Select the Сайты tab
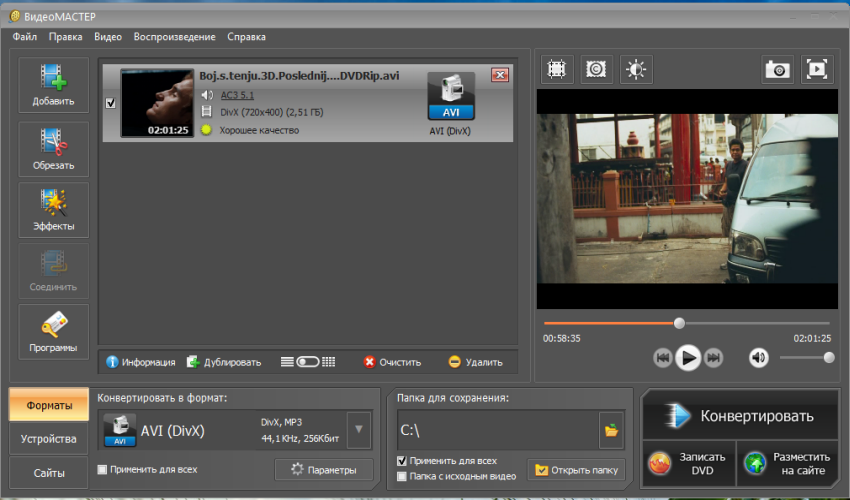850x500 pixels. [x=49, y=473]
